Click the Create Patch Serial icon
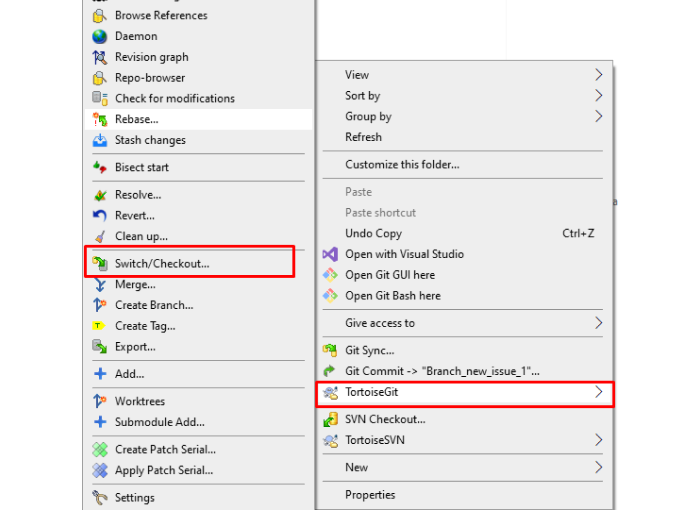The image size is (700, 510). tap(100, 450)
